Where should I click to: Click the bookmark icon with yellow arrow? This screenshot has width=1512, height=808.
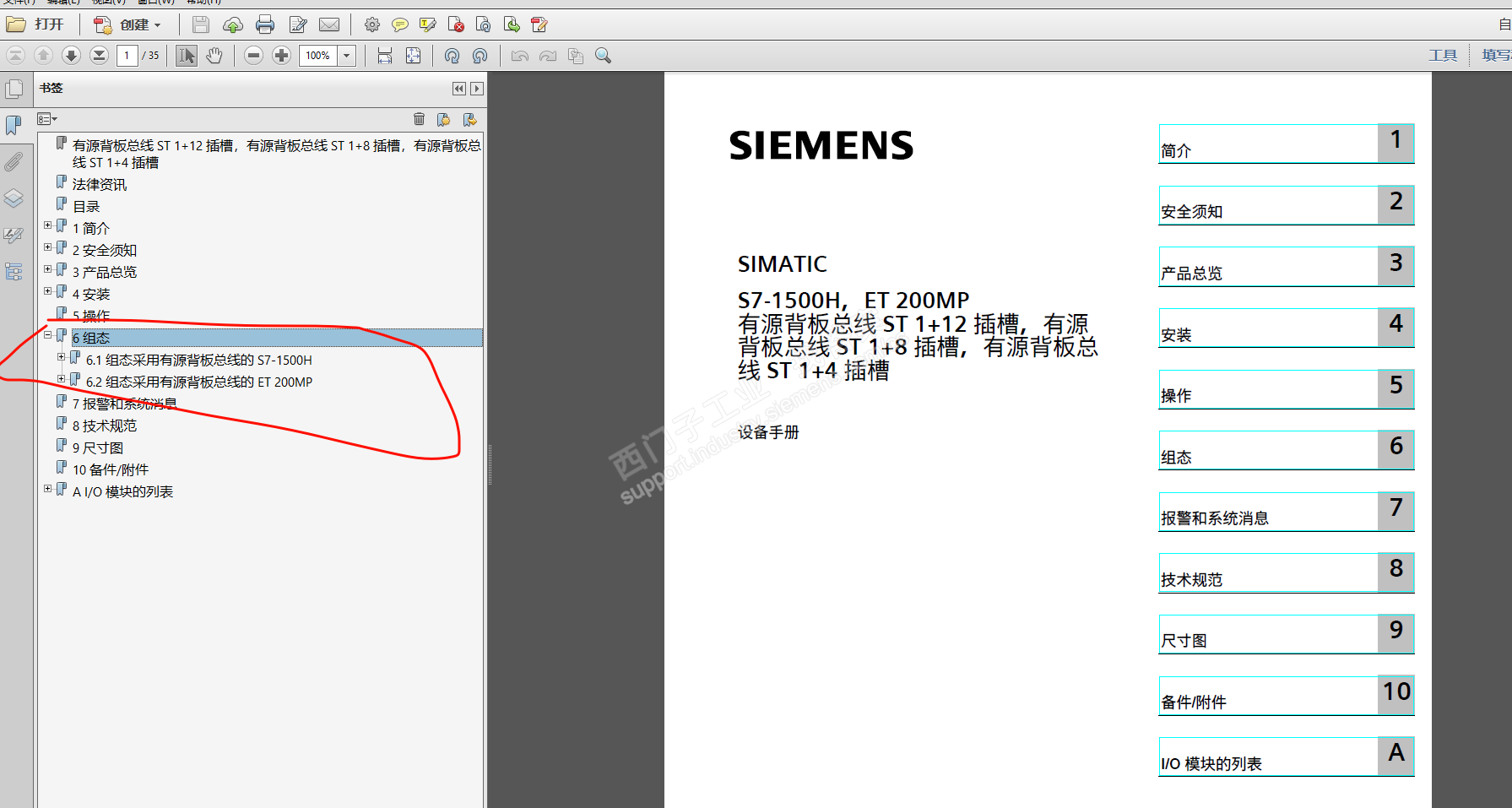[470, 119]
